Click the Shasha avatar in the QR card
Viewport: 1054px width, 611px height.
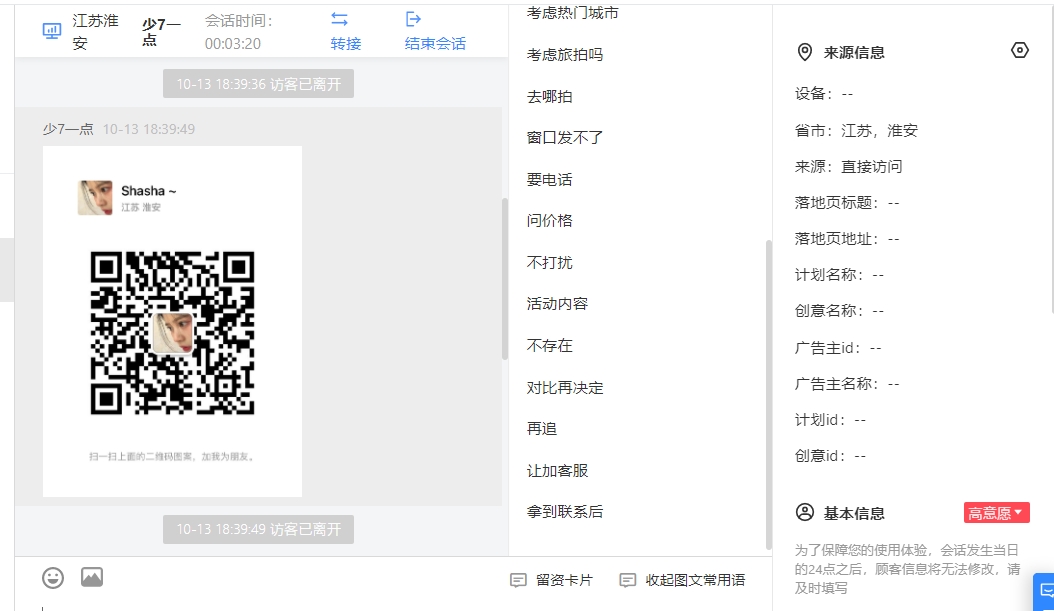(95, 198)
